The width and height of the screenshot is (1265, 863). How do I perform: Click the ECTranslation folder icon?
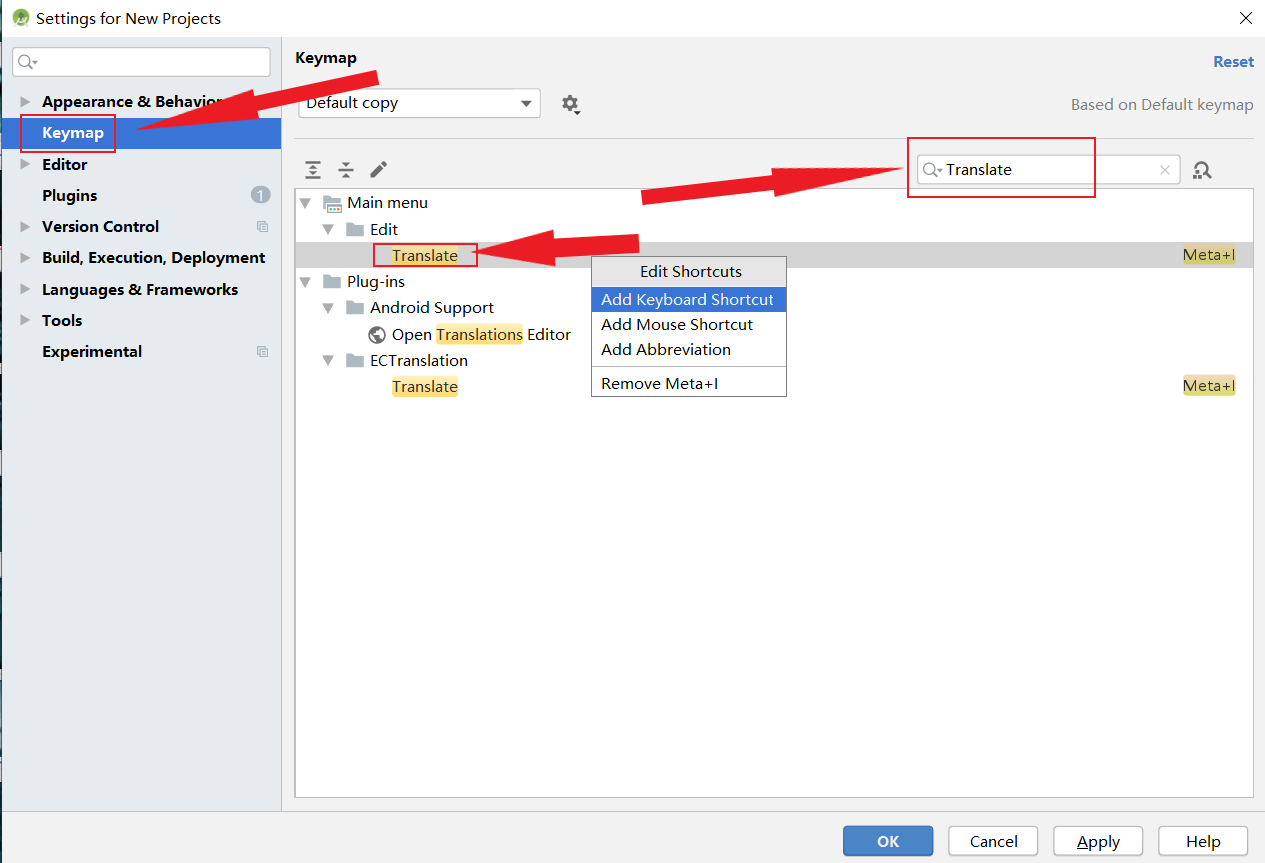point(355,361)
